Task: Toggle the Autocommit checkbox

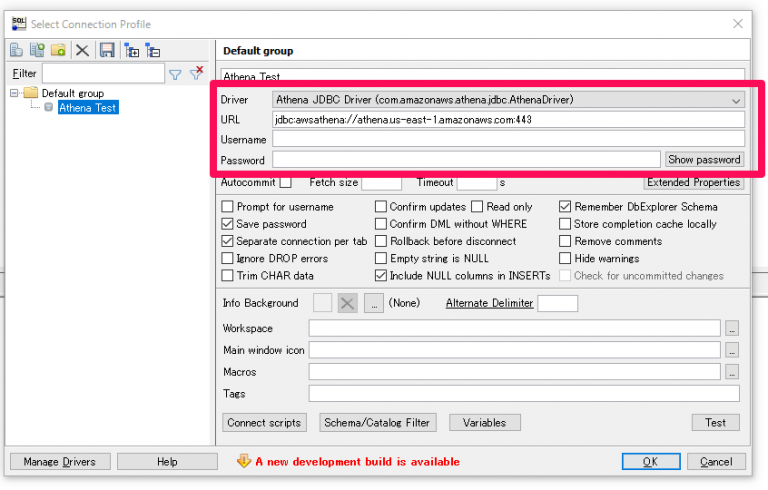Action: pos(286,183)
